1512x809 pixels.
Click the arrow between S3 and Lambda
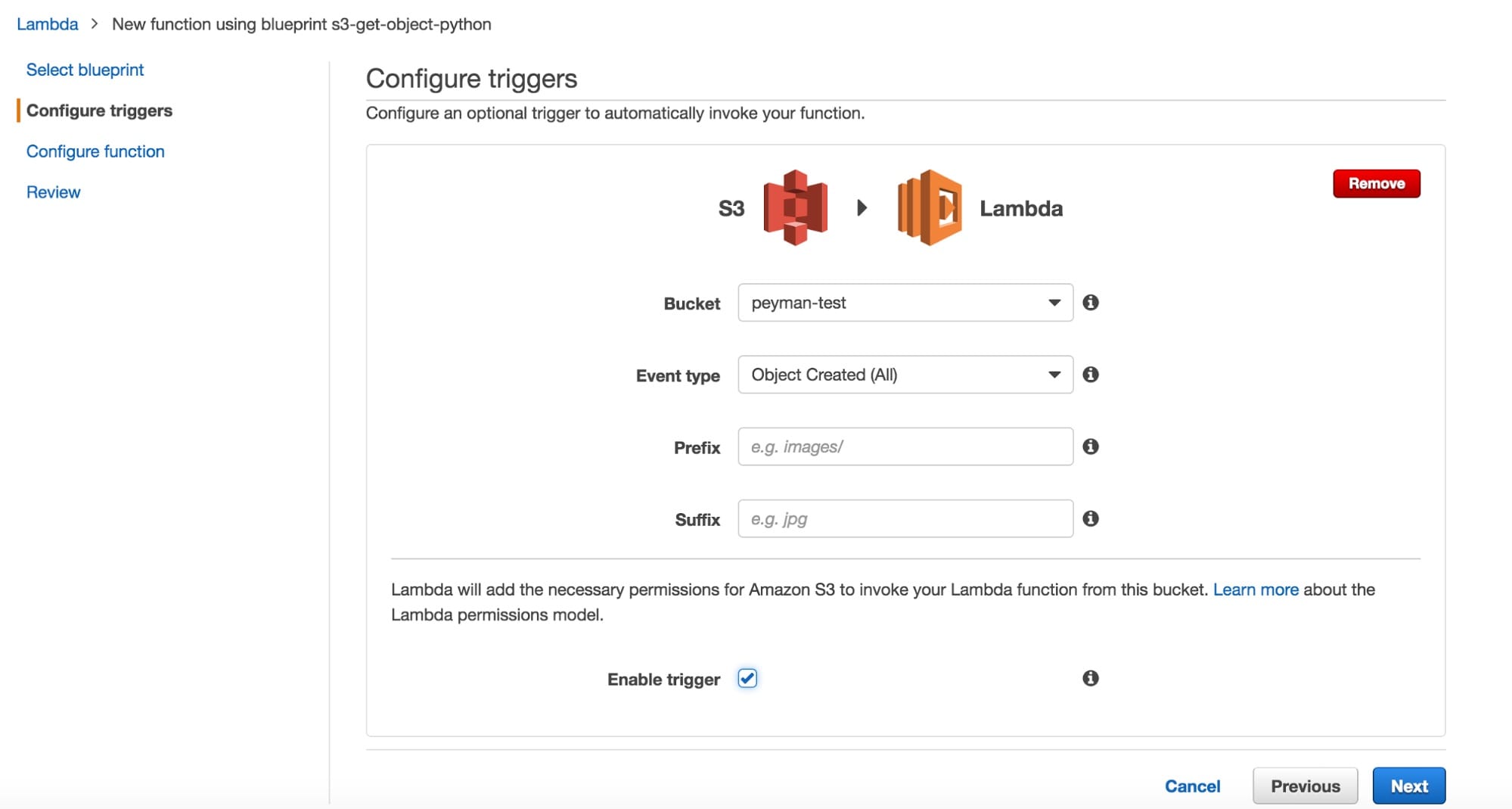(862, 207)
